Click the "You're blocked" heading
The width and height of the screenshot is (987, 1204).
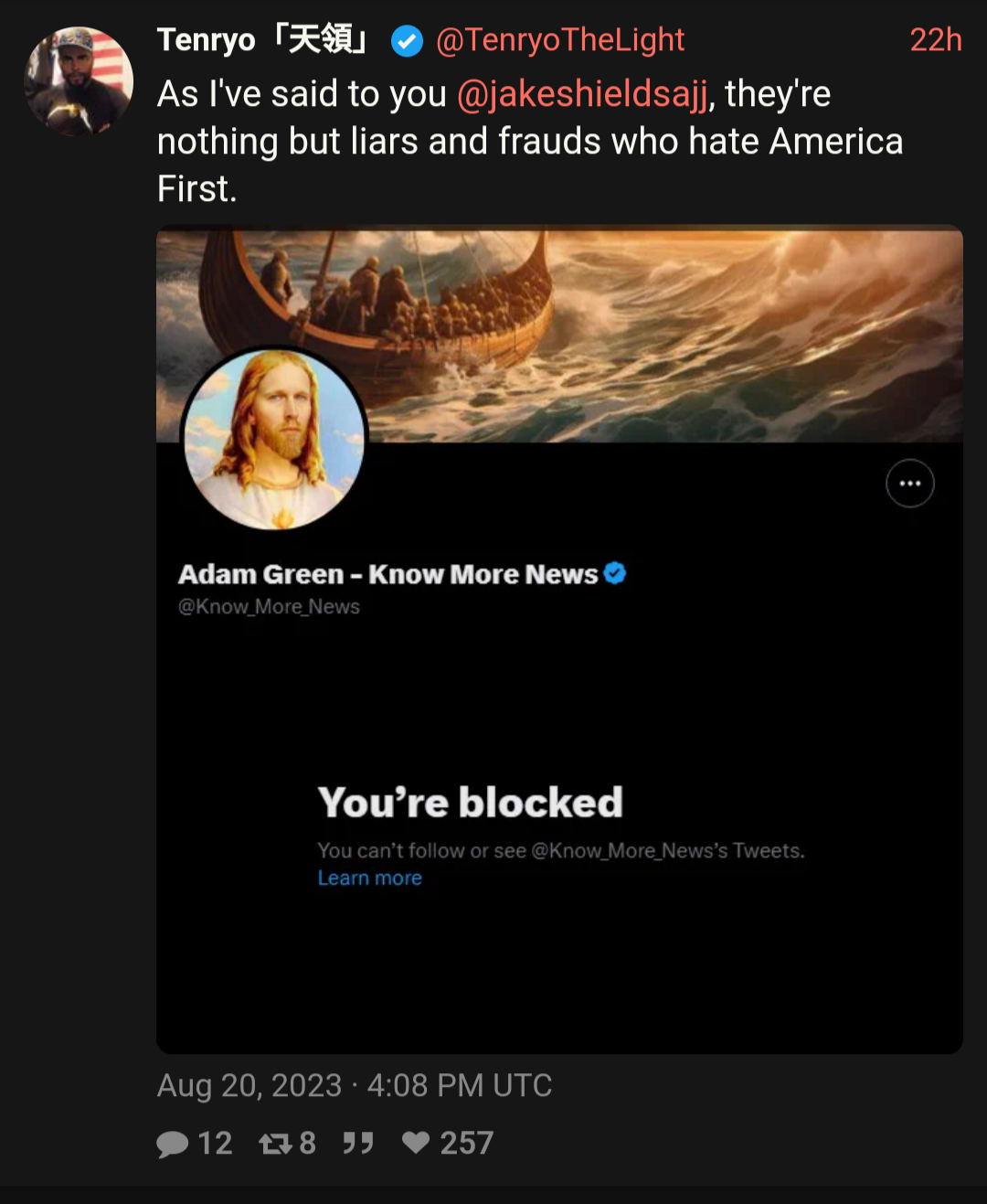(x=470, y=803)
